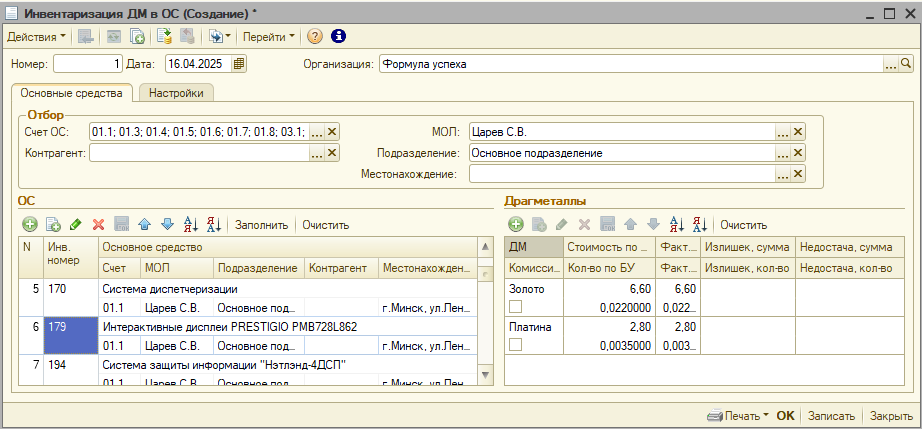Add a row in the Драгметаллы table
922x429 pixels.
(516, 225)
